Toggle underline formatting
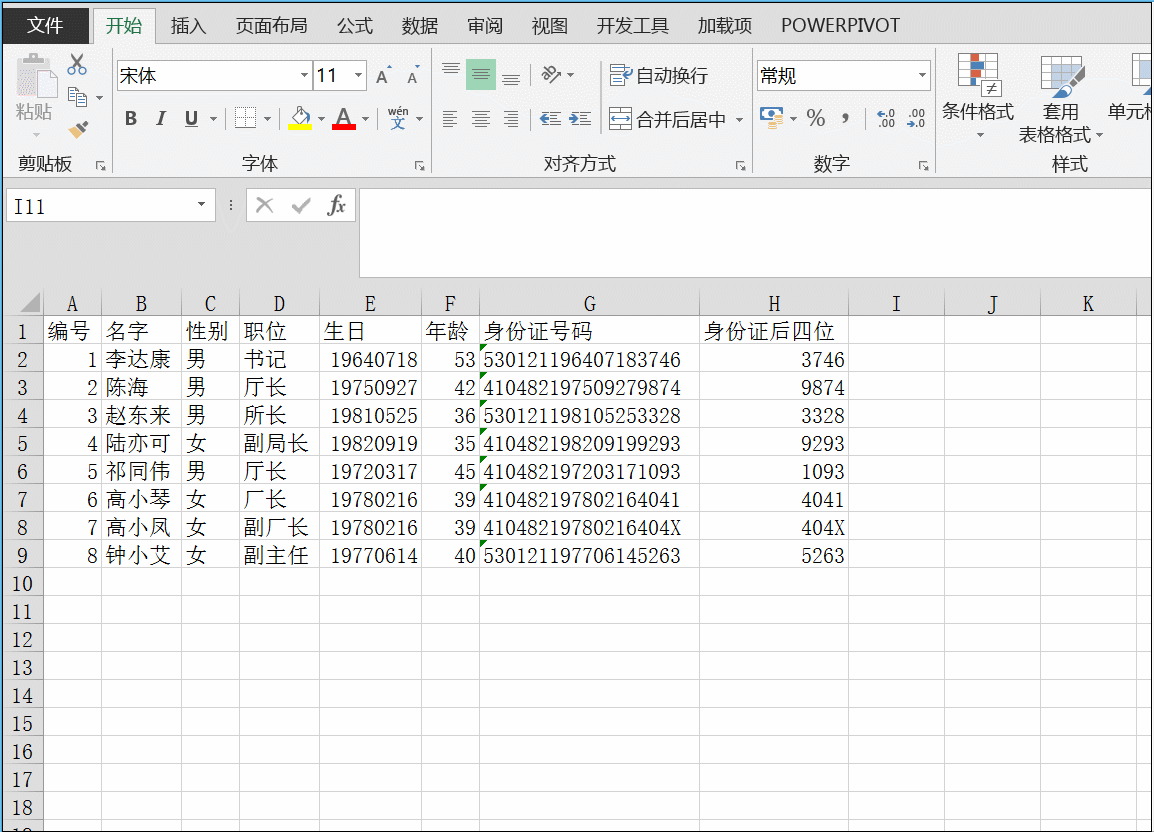 click(189, 118)
